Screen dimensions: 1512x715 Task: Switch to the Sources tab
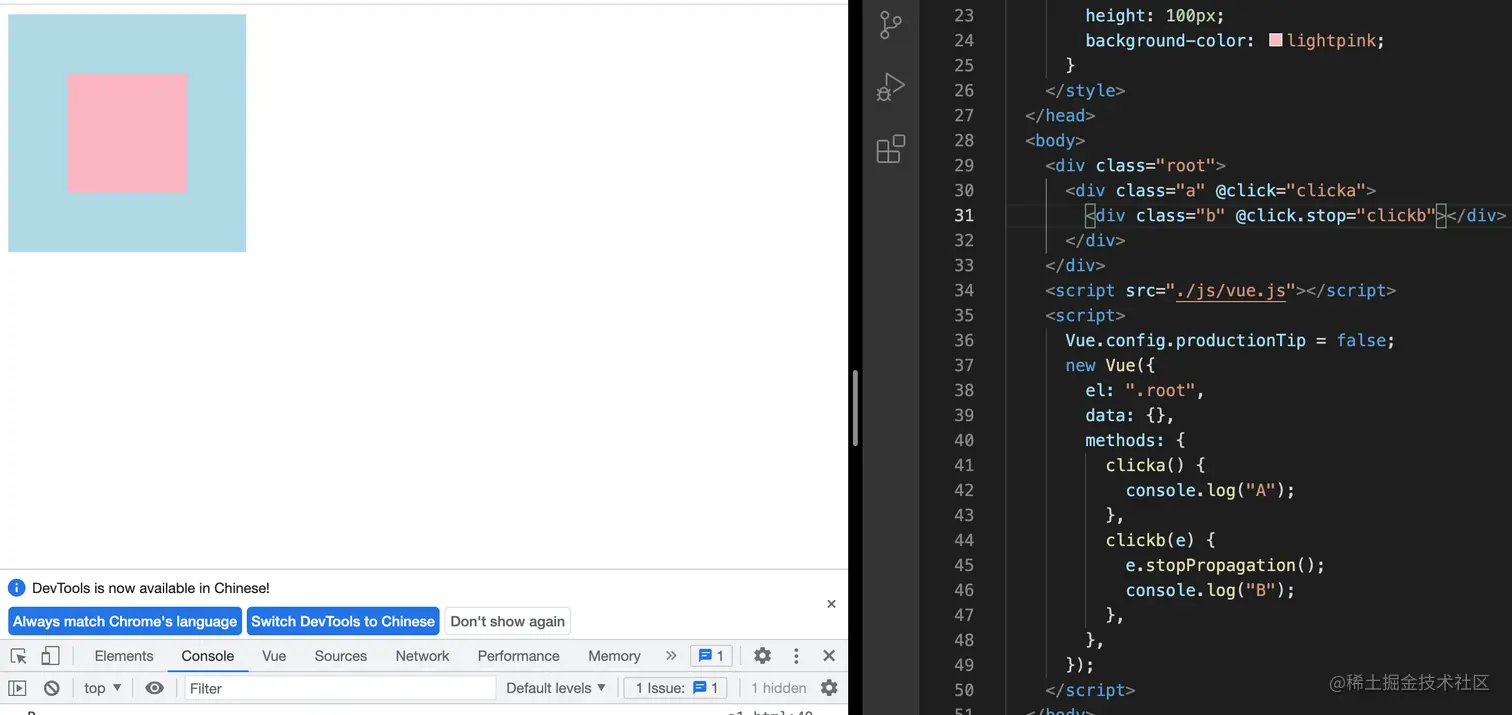(x=341, y=656)
